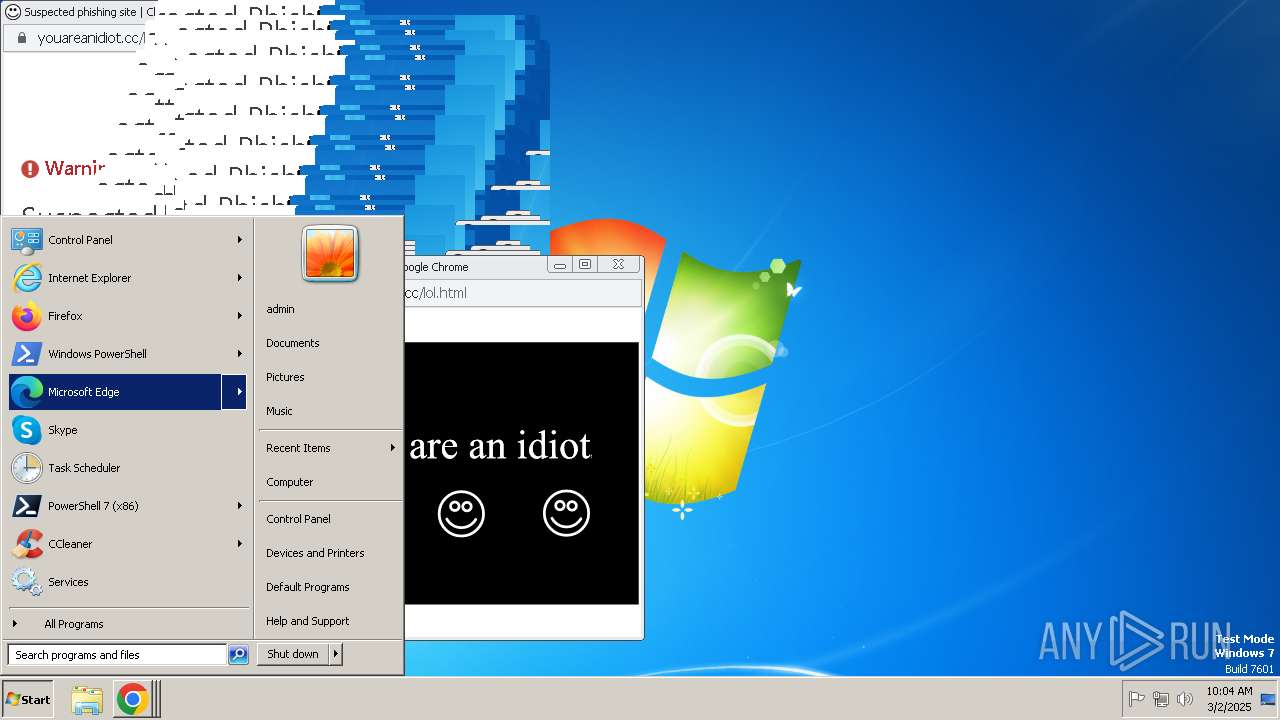Viewport: 1280px width, 720px height.
Task: Click the Shut down button
Action: click(293, 654)
